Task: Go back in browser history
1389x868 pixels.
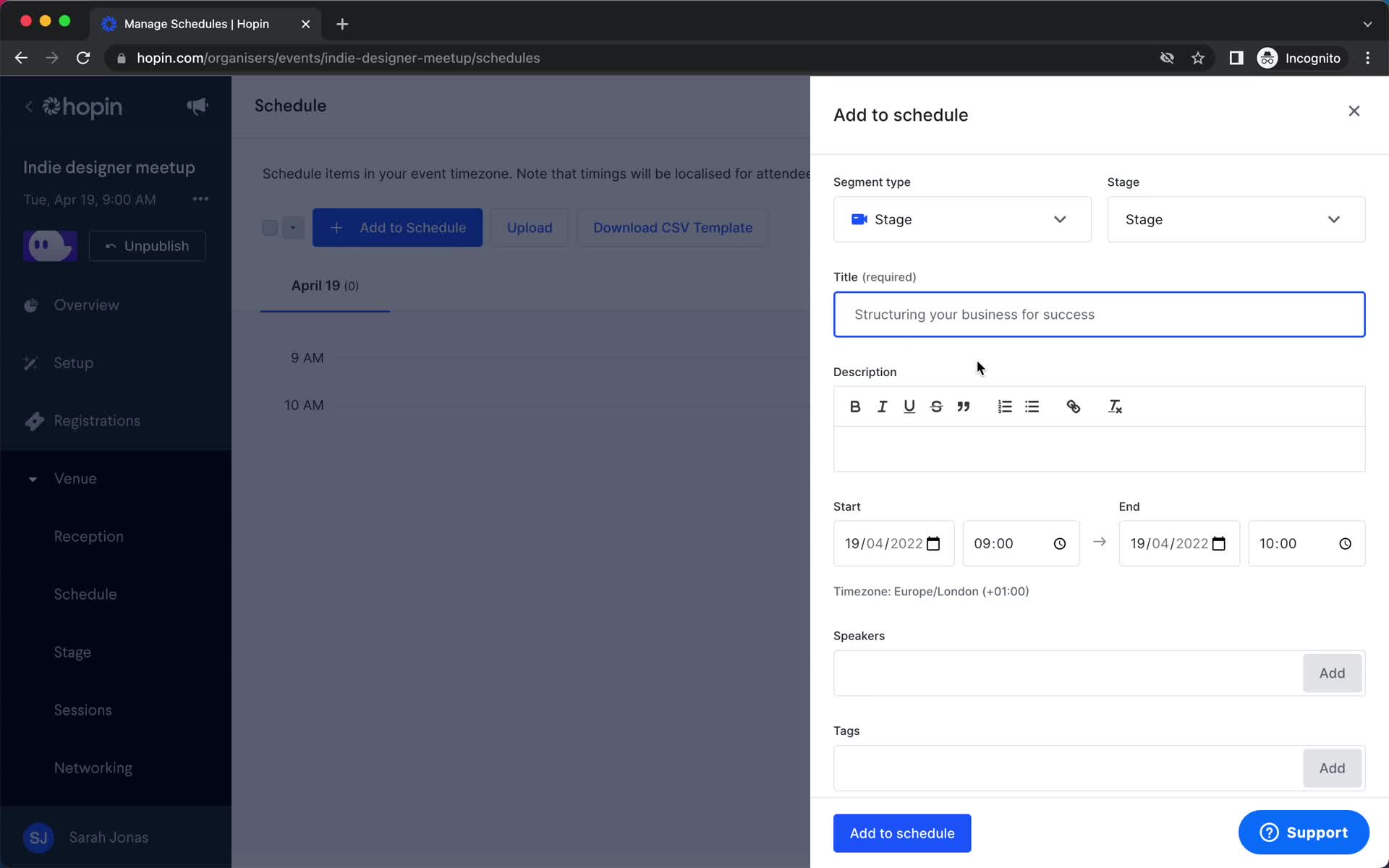Action: 21,58
